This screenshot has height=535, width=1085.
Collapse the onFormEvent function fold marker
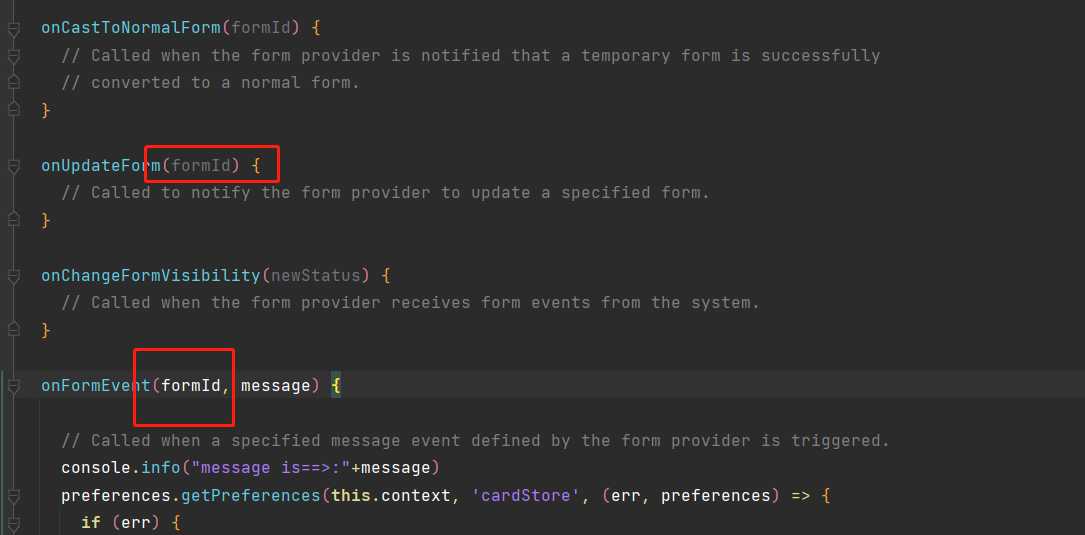click(x=13, y=386)
